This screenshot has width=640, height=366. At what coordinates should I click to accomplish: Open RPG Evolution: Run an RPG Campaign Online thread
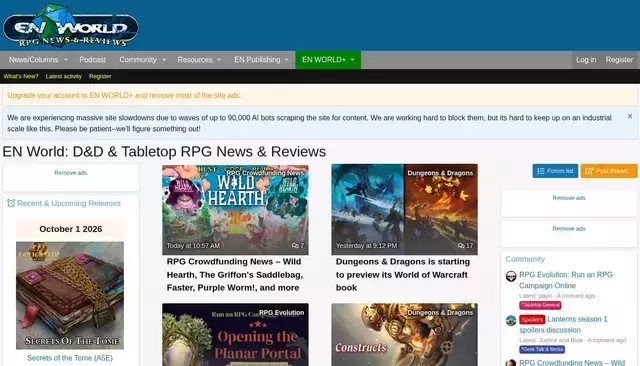(566, 280)
